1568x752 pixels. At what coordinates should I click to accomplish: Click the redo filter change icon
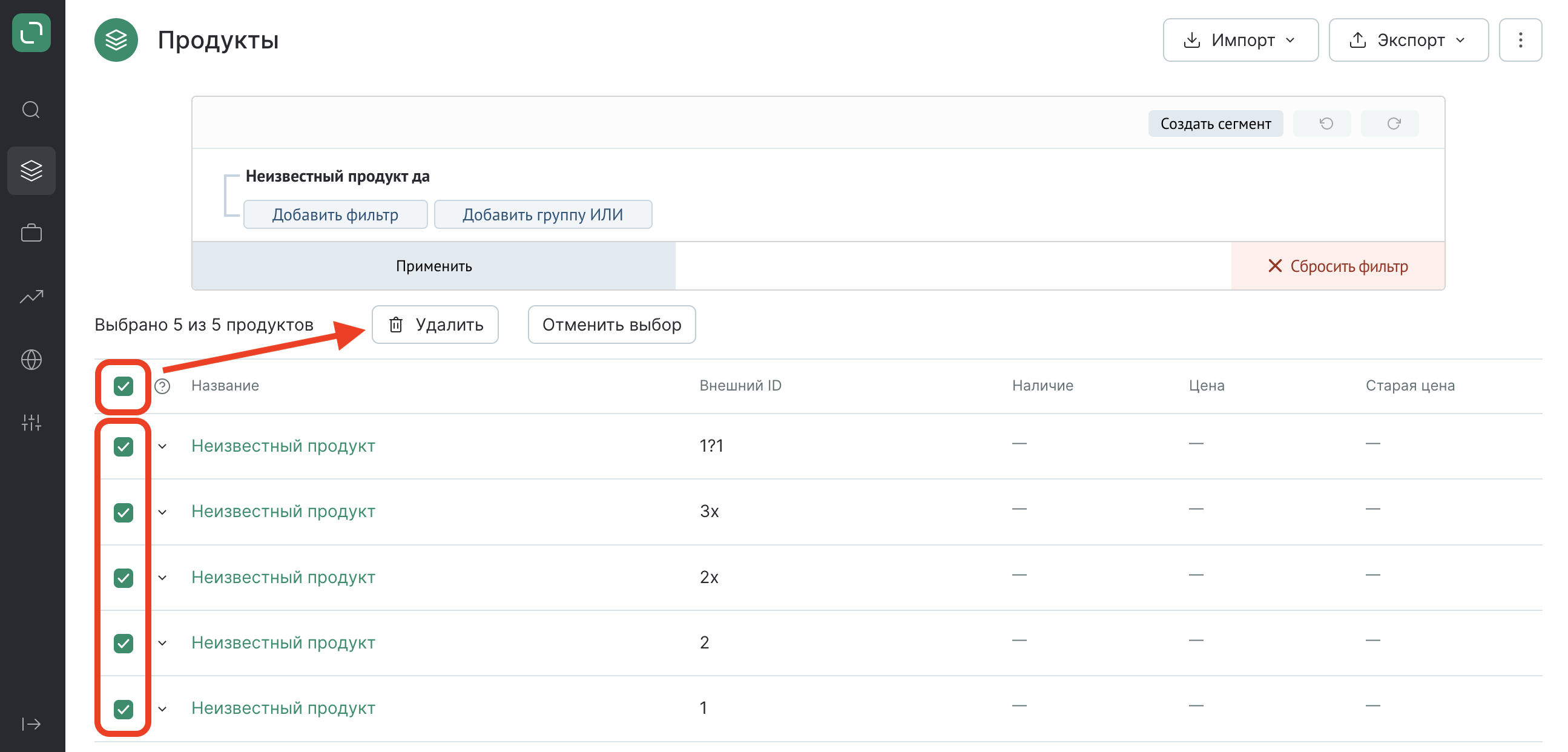click(1389, 124)
